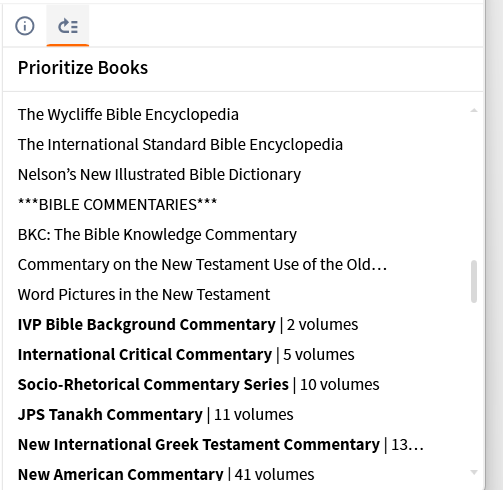Select Commentary on New Testament Use entry
503x490 pixels.
202,264
